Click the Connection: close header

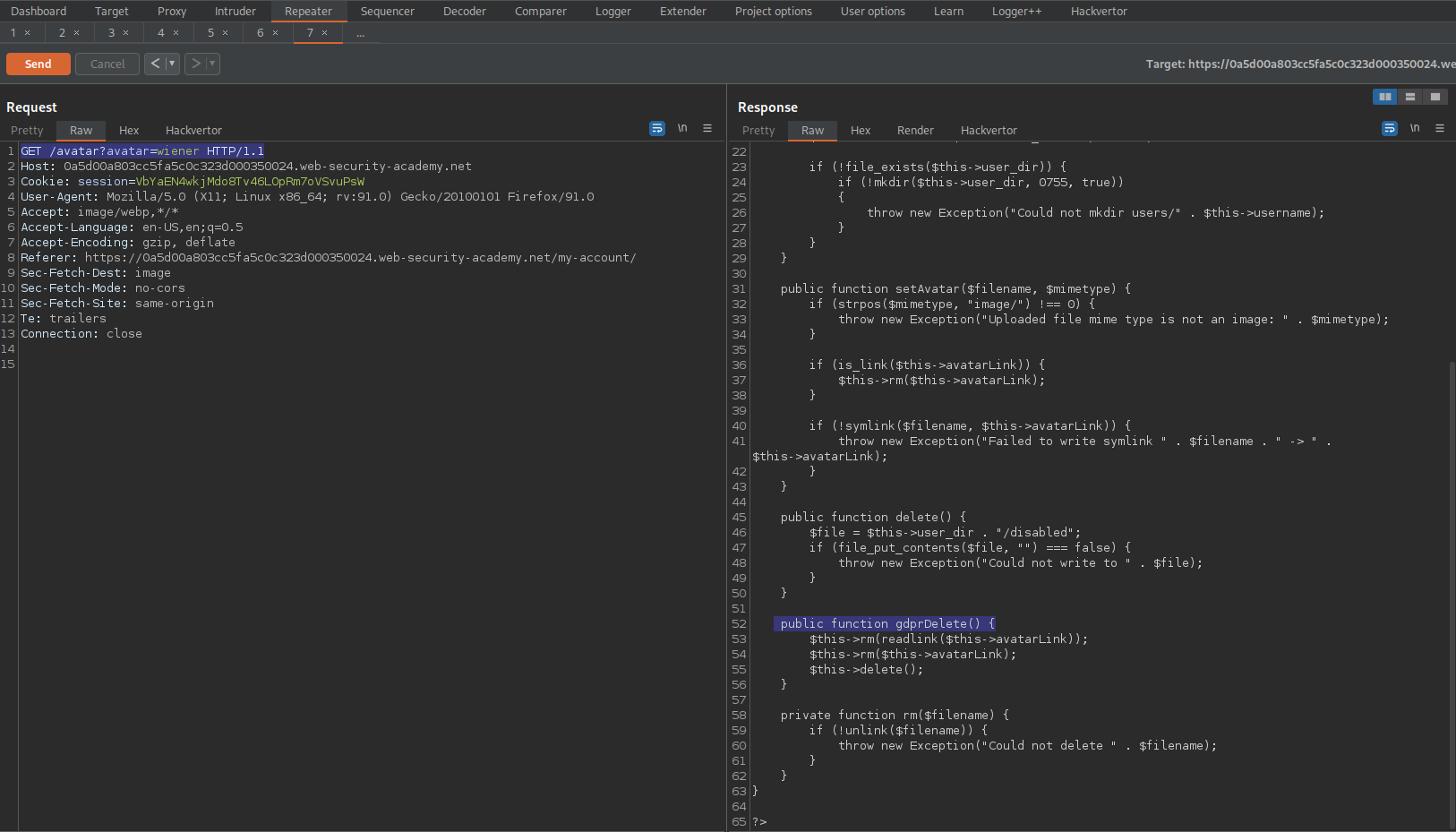[x=81, y=334]
